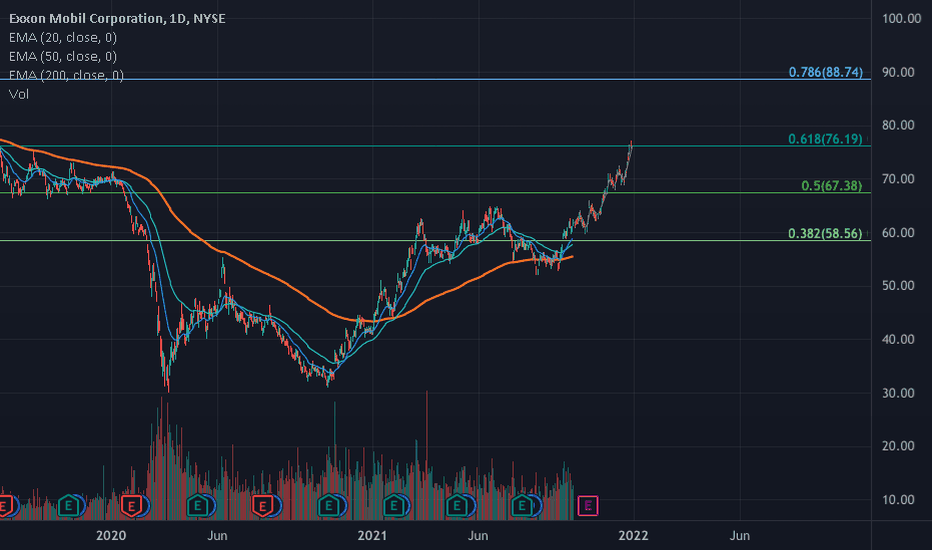Click the 0.382(58.56) Fibonacci level label
Screen dimensions: 932x550
click(825, 234)
